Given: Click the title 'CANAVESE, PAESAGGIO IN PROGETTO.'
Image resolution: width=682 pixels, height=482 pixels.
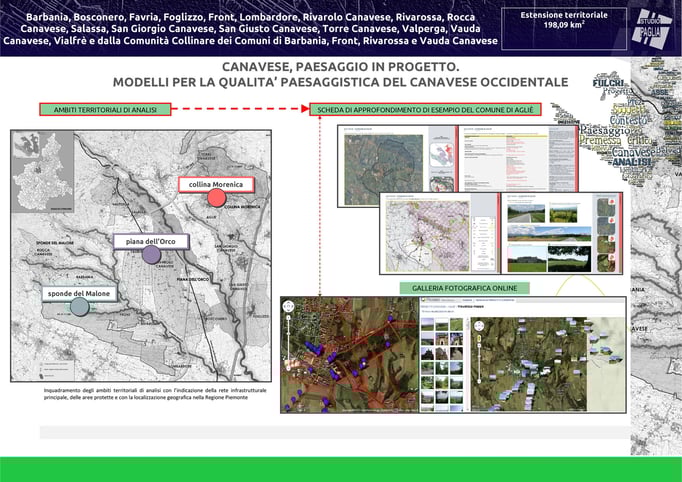Looking at the screenshot, I should point(341,67).
